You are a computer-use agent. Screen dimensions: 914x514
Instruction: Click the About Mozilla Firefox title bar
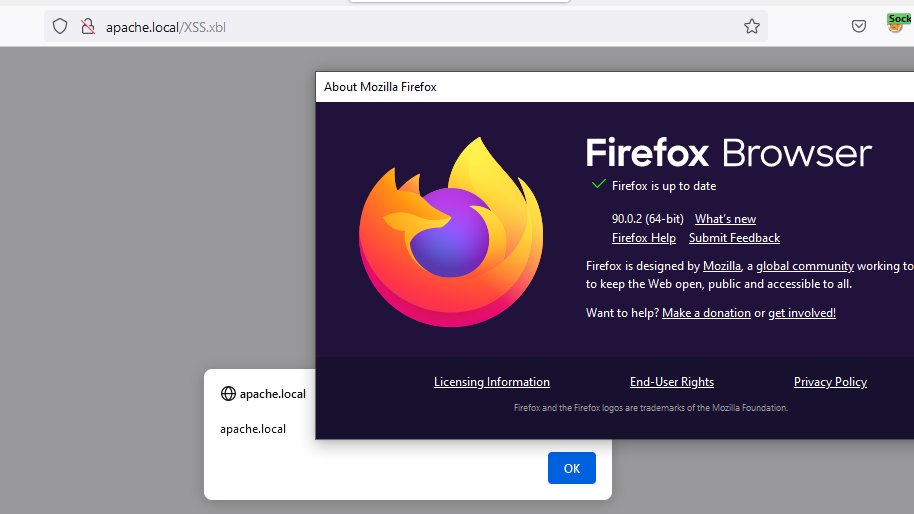click(614, 87)
